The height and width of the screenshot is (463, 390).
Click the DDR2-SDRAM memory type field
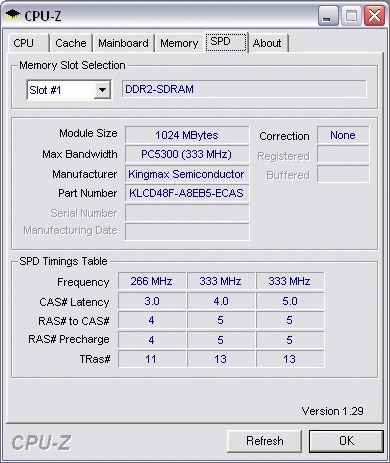(244, 89)
